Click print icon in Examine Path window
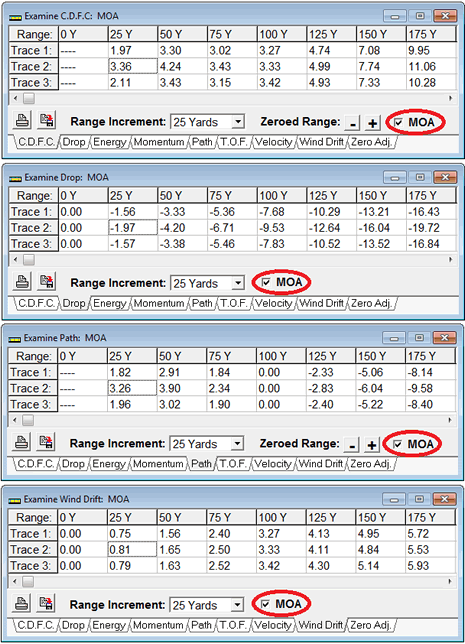 pyautogui.click(x=21, y=443)
